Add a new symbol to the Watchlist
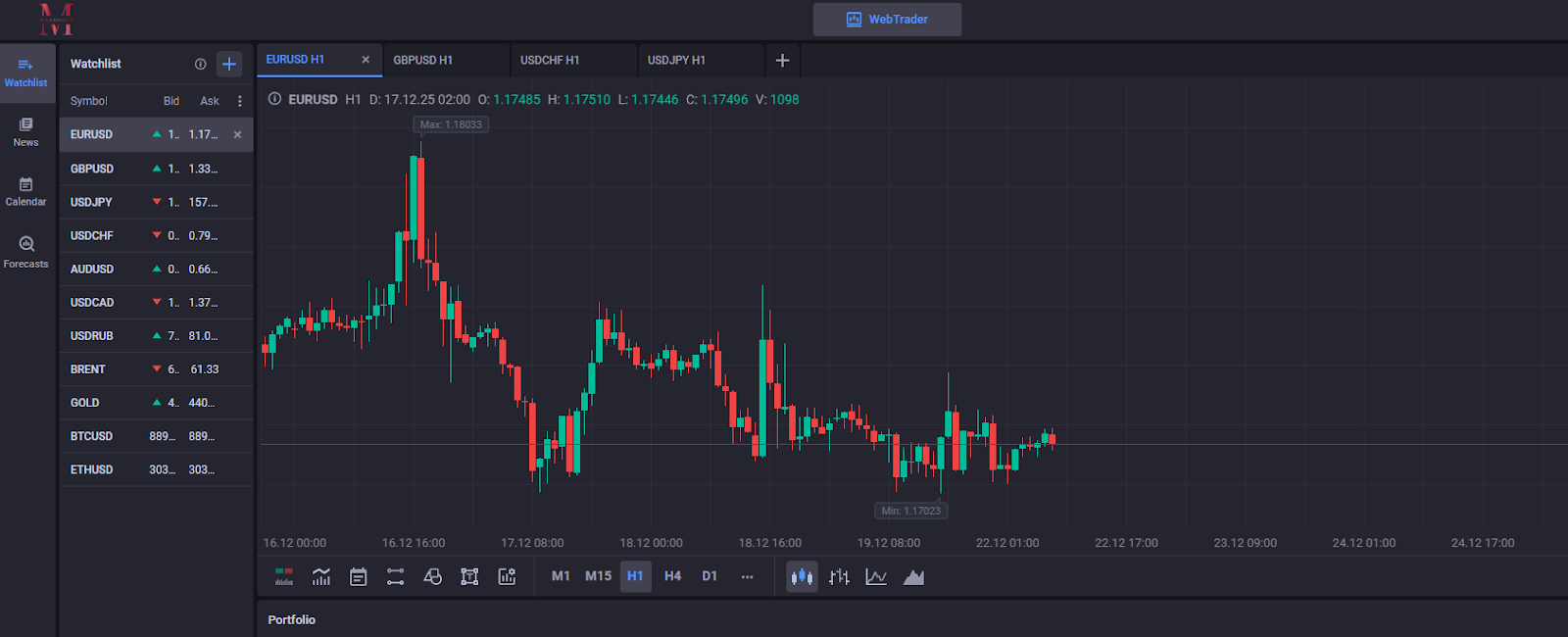The image size is (1568, 637). [229, 64]
